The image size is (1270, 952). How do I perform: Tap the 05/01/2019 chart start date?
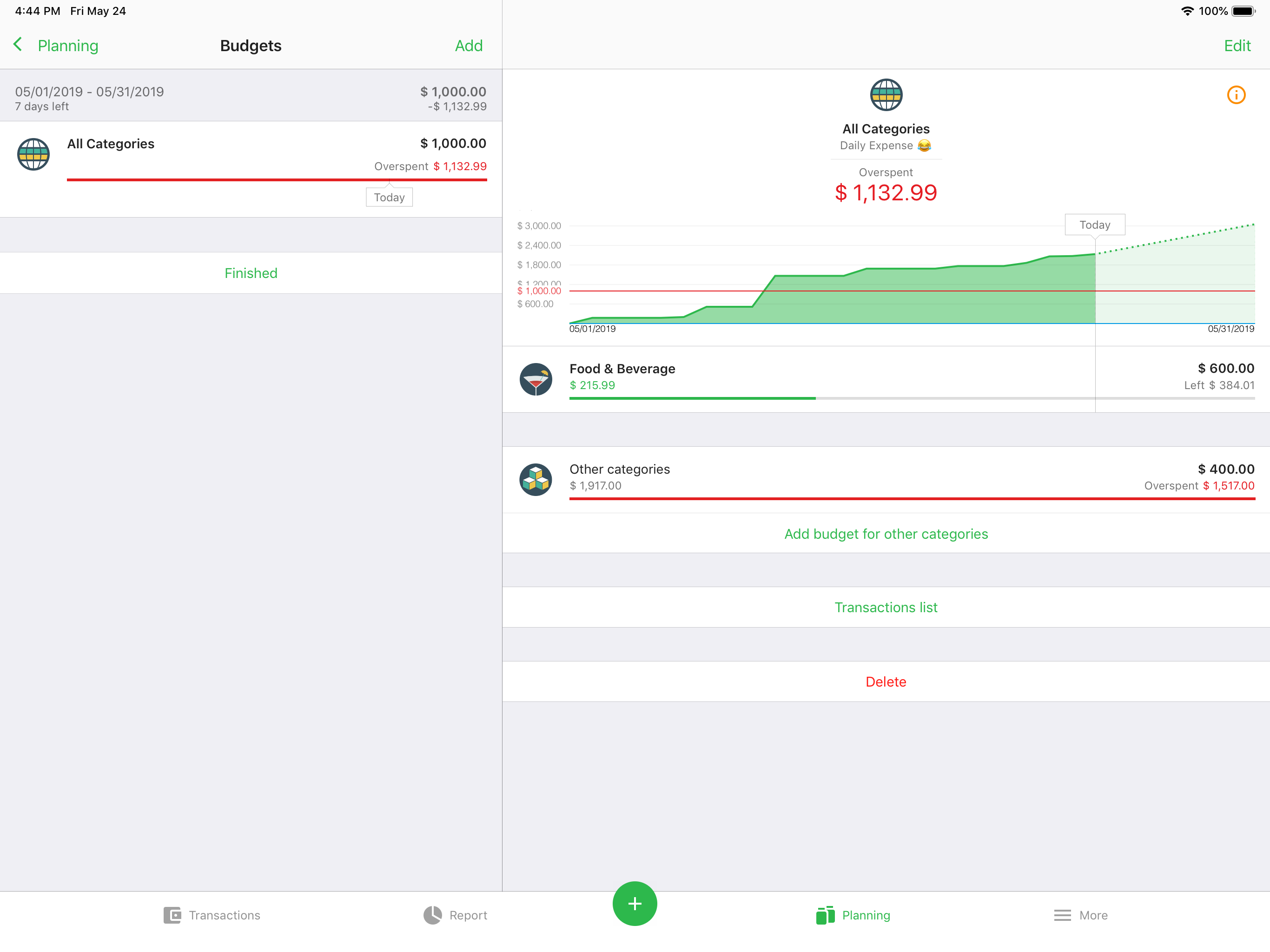(592, 329)
